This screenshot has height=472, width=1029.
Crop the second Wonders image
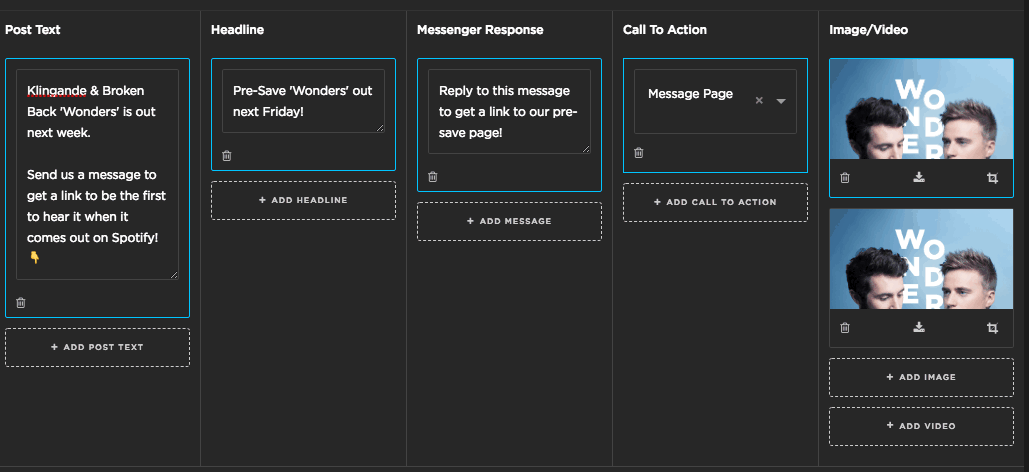pyautogui.click(x=992, y=328)
